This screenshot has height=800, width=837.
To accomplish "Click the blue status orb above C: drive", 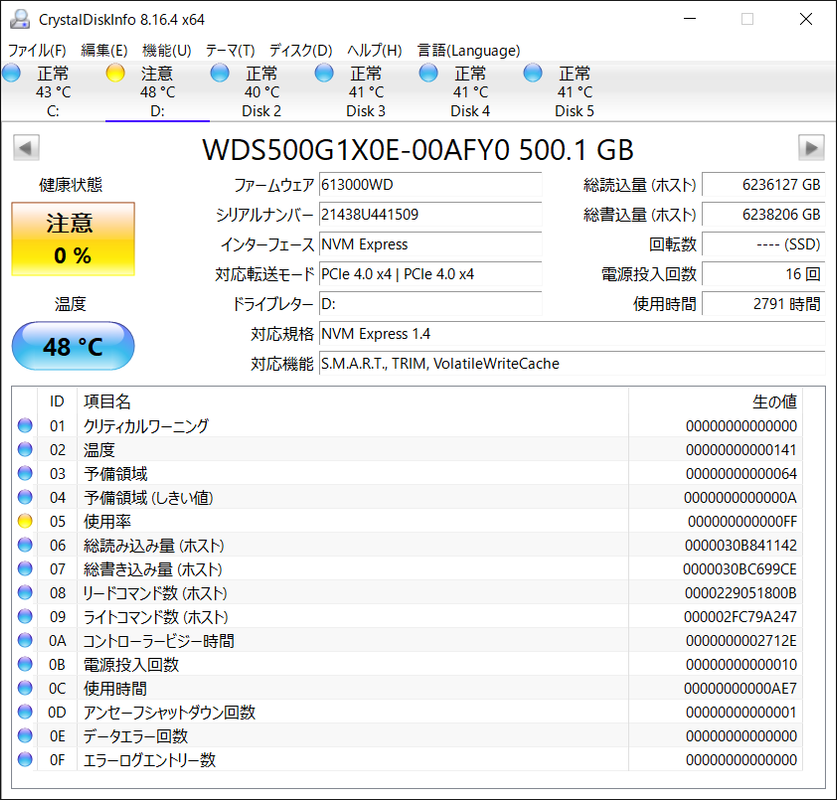I will click(x=11, y=73).
